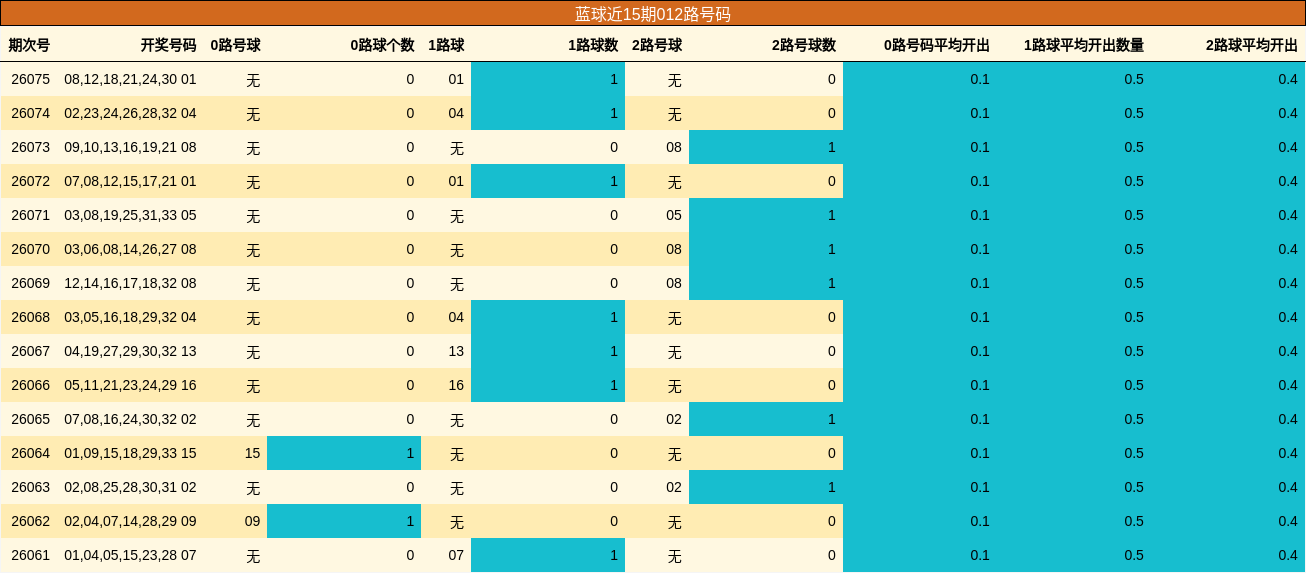
Task: Select draw numbers 03,05,16,18,29,32 04
Action: coord(130,317)
